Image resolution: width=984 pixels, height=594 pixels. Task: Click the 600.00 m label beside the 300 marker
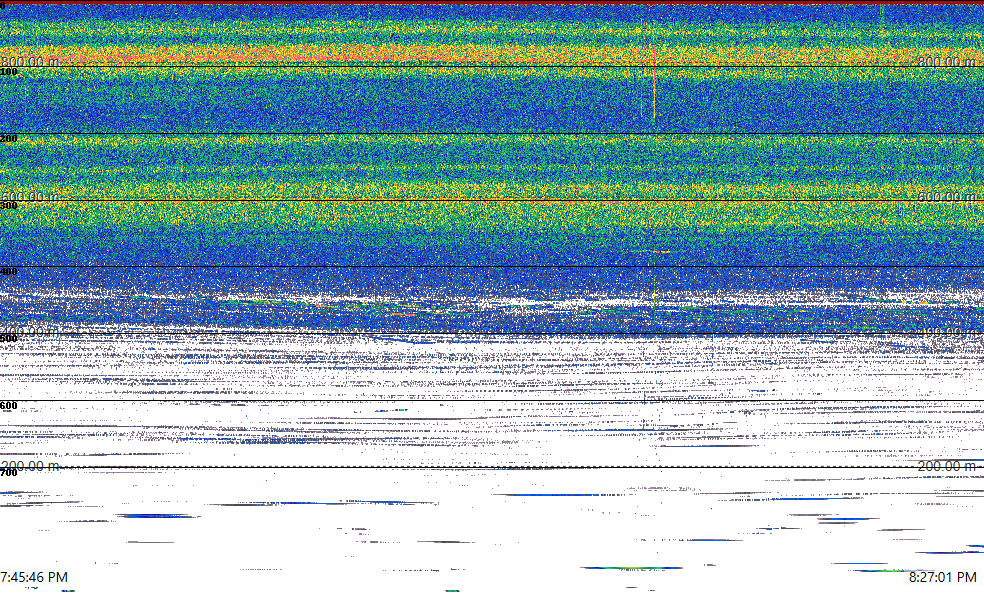[x=31, y=196]
